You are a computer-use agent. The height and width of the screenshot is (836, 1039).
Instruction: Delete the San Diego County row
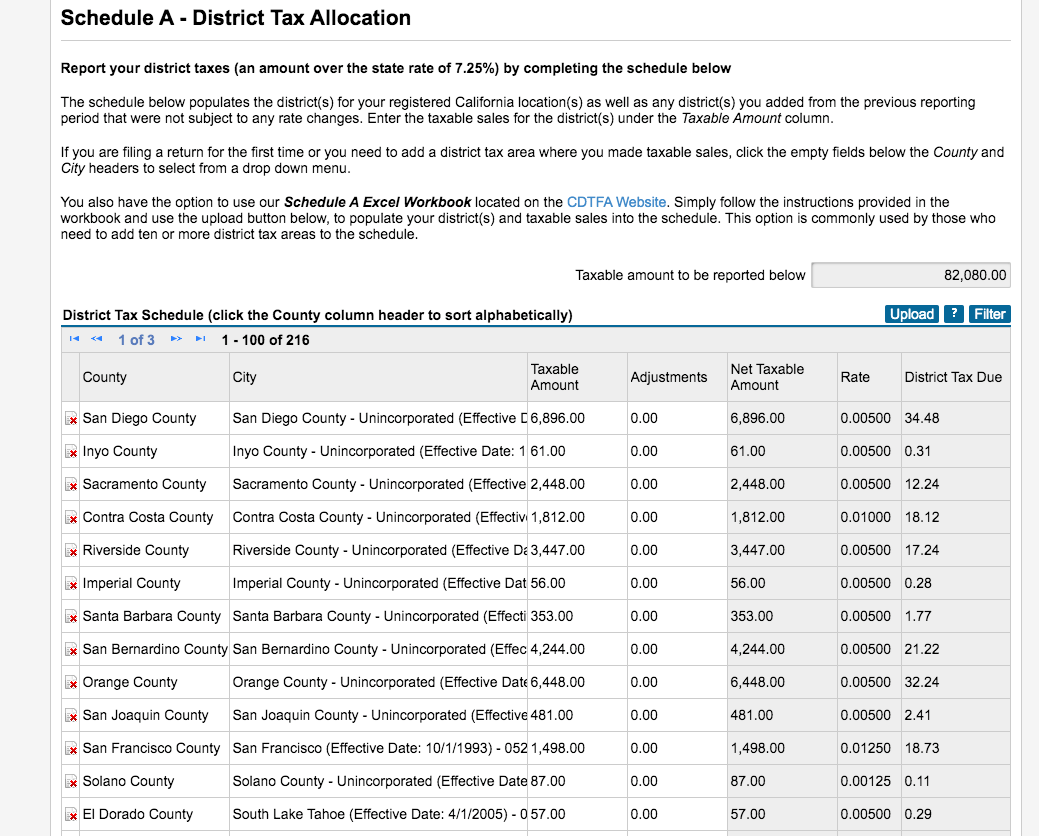click(71, 419)
